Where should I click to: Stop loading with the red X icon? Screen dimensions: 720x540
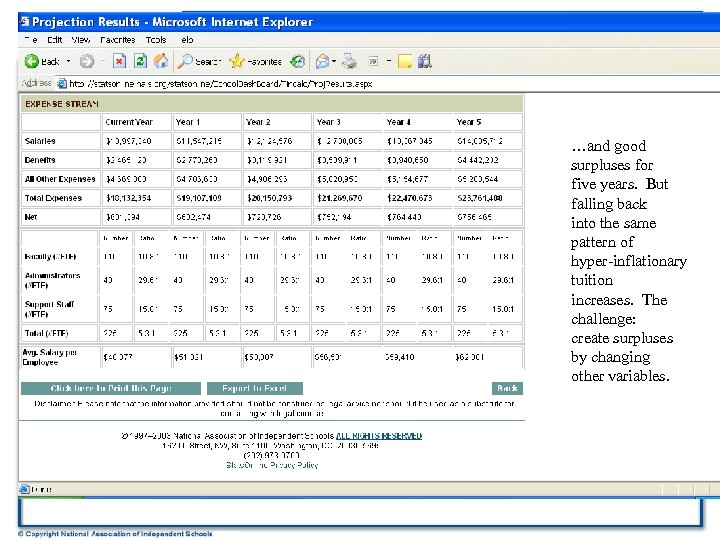point(119,61)
